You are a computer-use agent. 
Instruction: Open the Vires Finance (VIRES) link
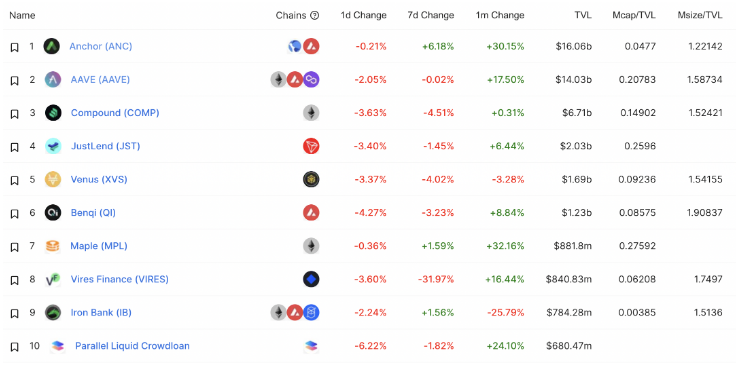[x=119, y=279]
